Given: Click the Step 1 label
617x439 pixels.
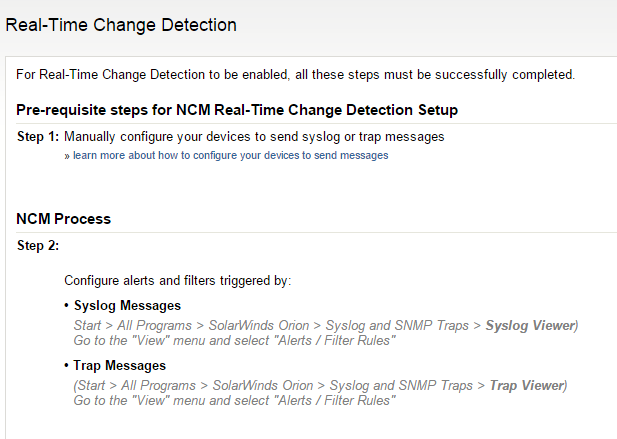Looking at the screenshot, I should point(38,136).
